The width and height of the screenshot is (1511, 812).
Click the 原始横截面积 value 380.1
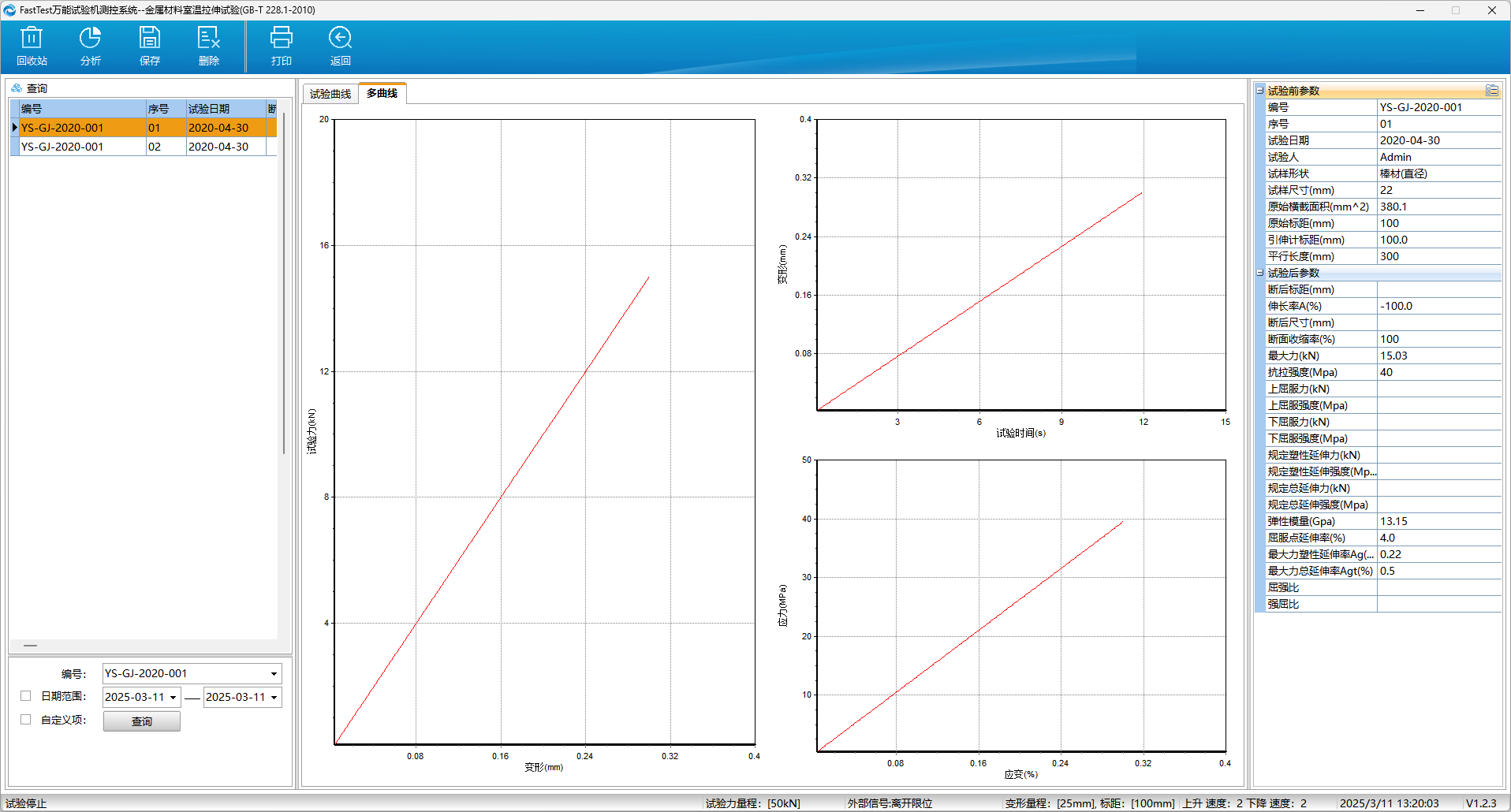point(1439,207)
